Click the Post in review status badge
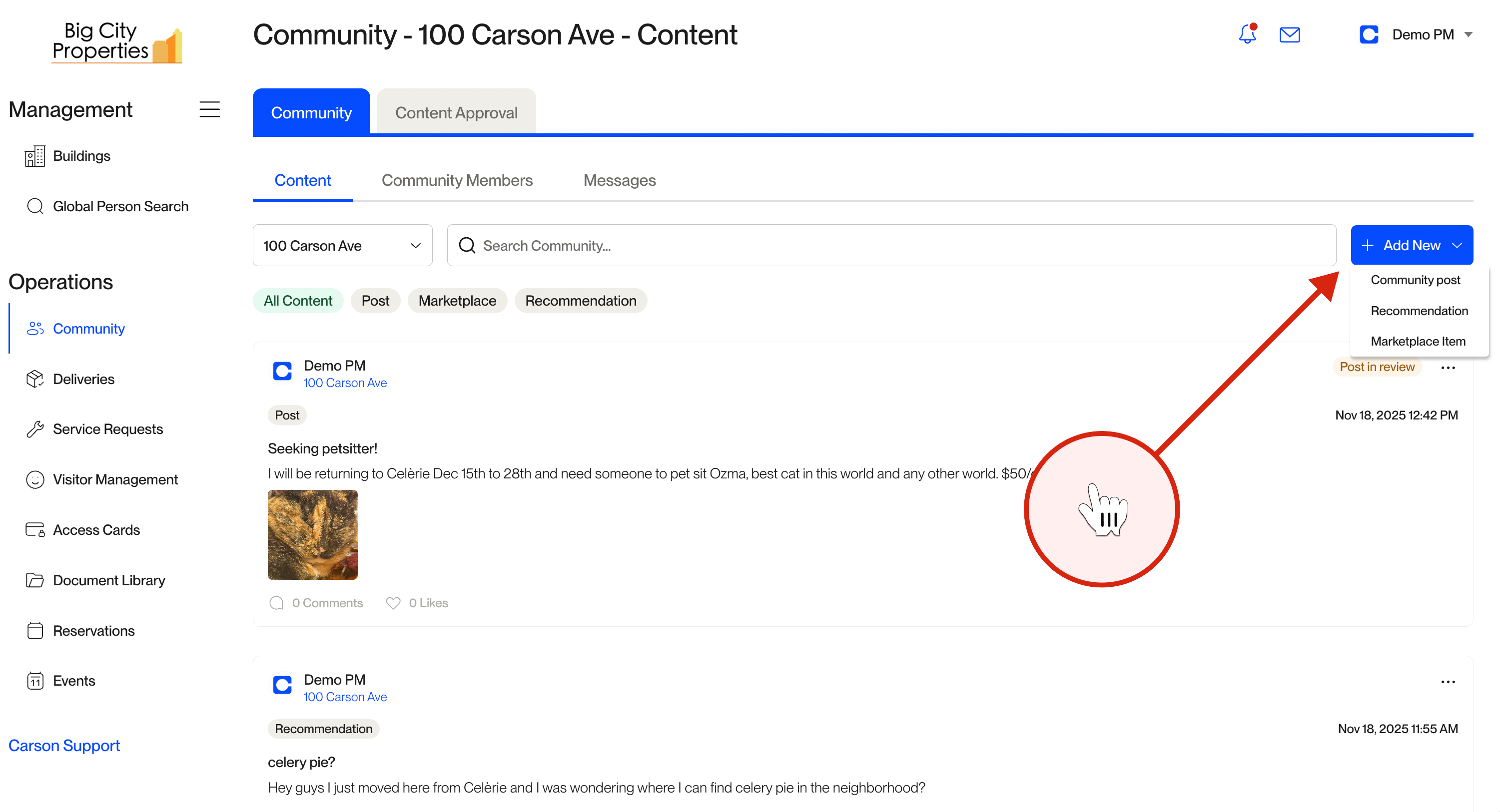The image size is (1500, 812). [1377, 367]
